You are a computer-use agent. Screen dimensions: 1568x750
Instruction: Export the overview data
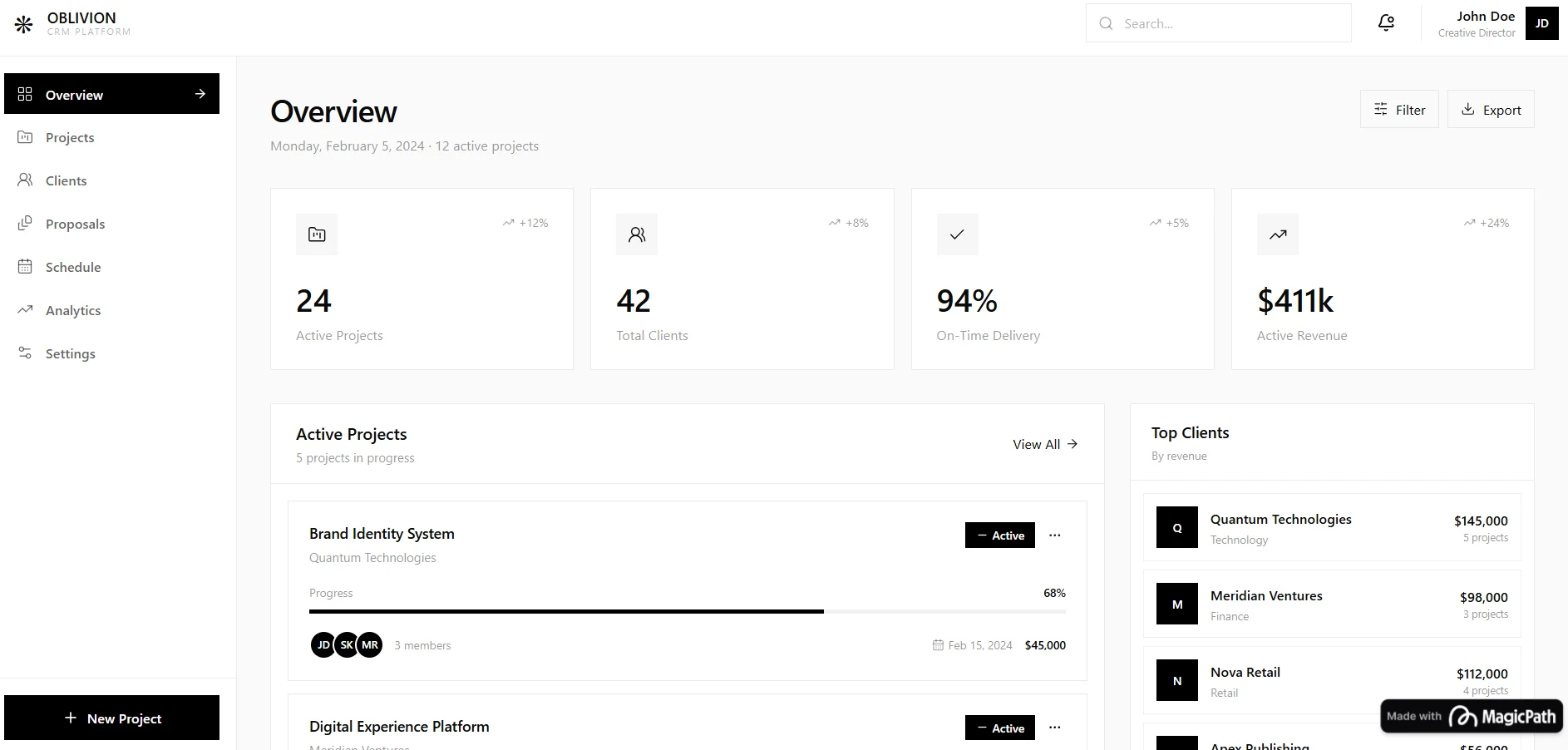tap(1491, 110)
